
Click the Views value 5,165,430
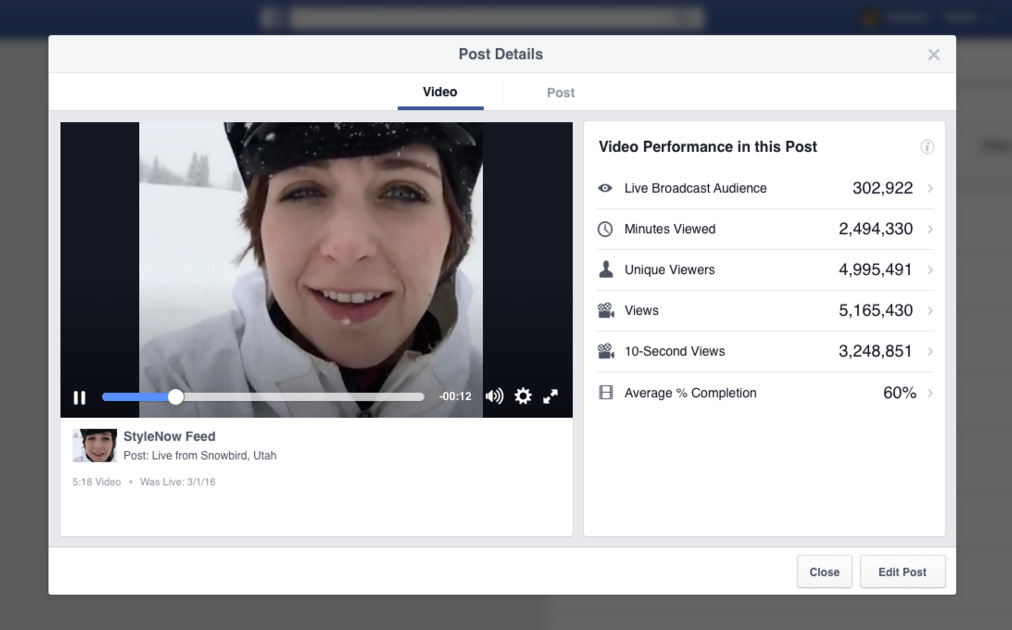click(x=875, y=310)
